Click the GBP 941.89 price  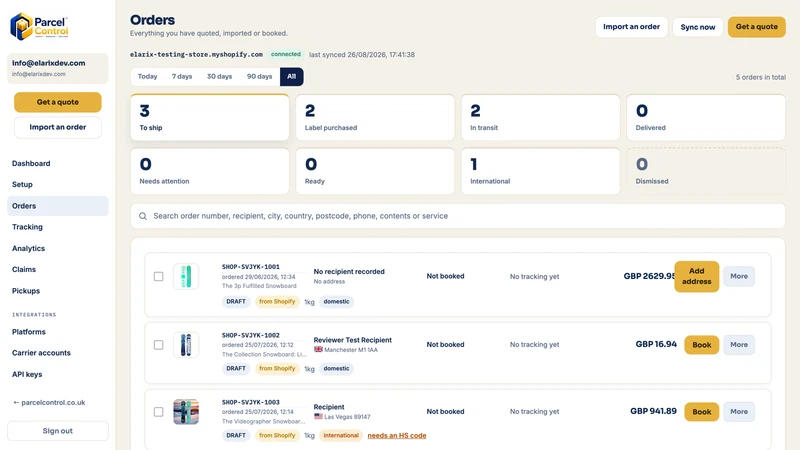tap(653, 411)
